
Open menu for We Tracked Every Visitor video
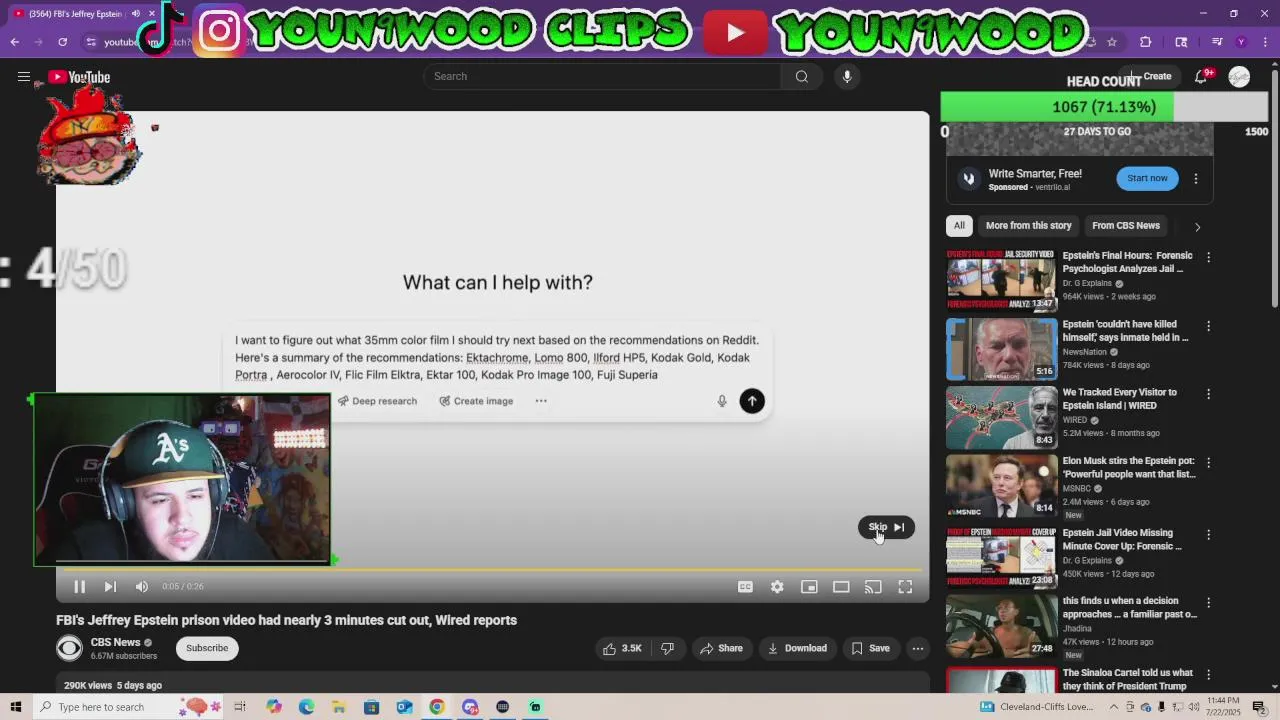(1208, 394)
